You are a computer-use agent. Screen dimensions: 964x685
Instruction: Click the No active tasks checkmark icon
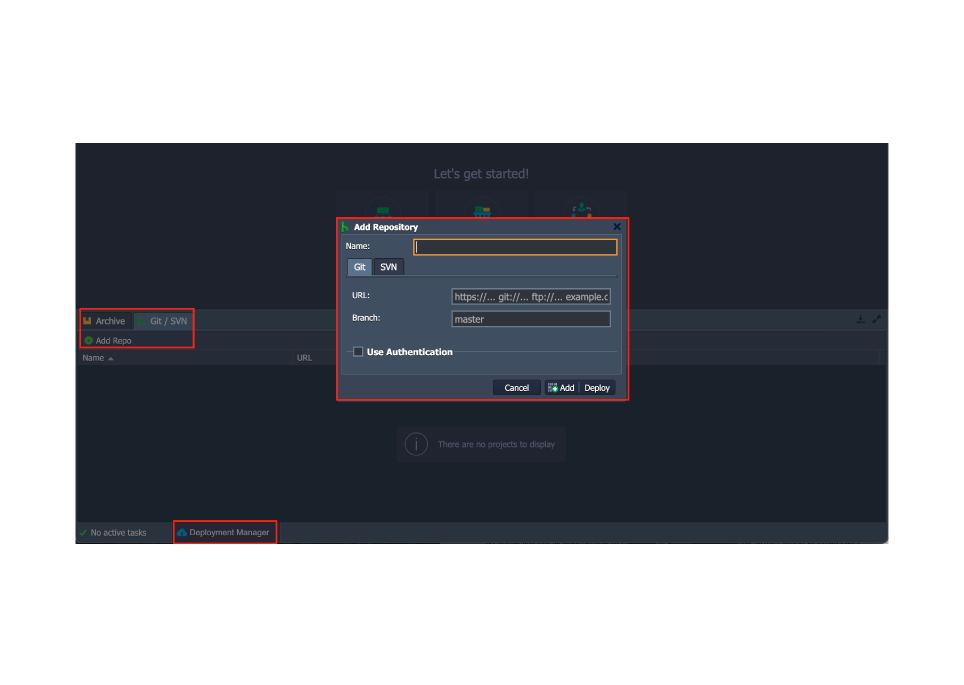[x=83, y=533]
